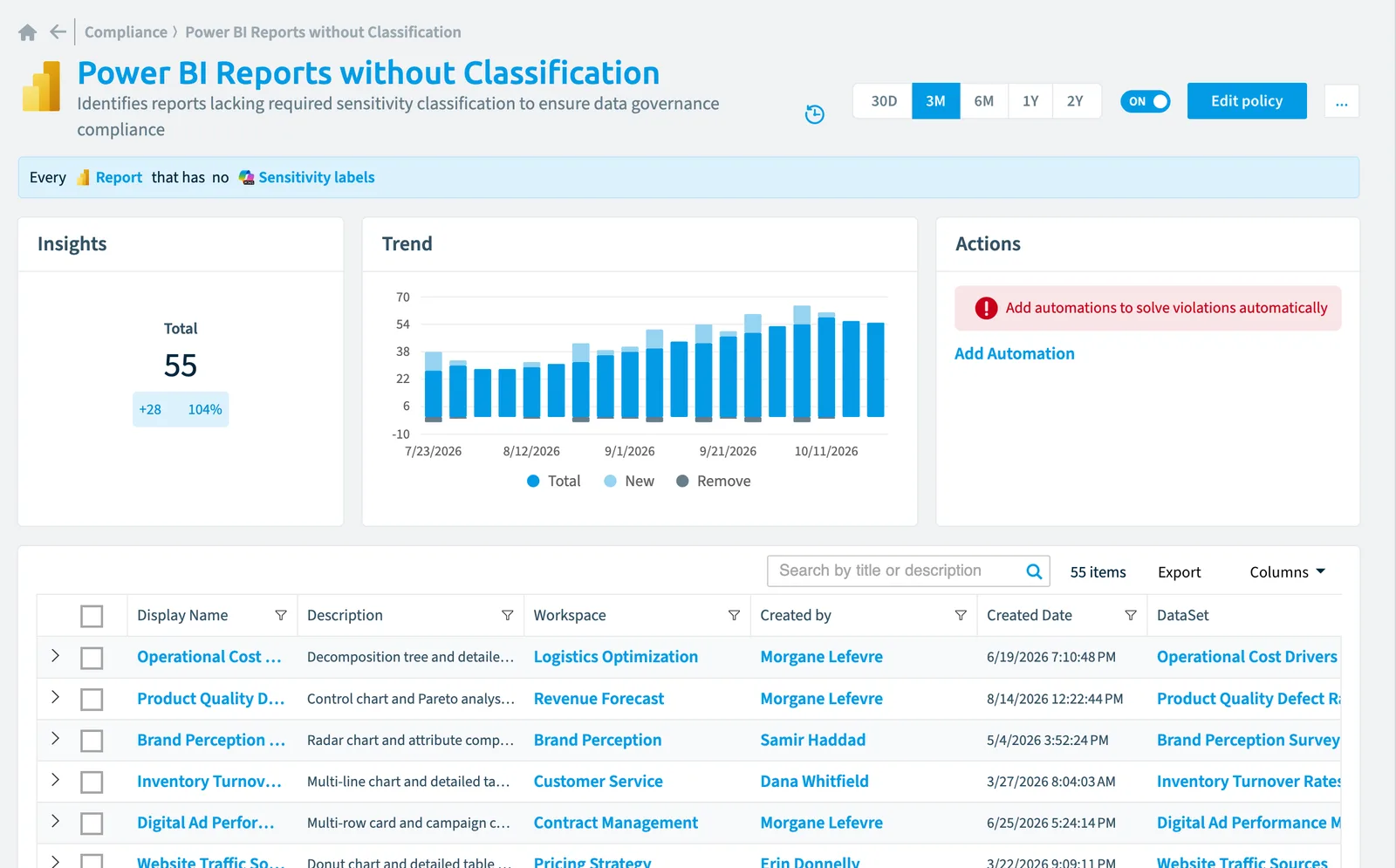Filter the Created Date column
This screenshot has width=1396, height=868.
pyautogui.click(x=1131, y=616)
